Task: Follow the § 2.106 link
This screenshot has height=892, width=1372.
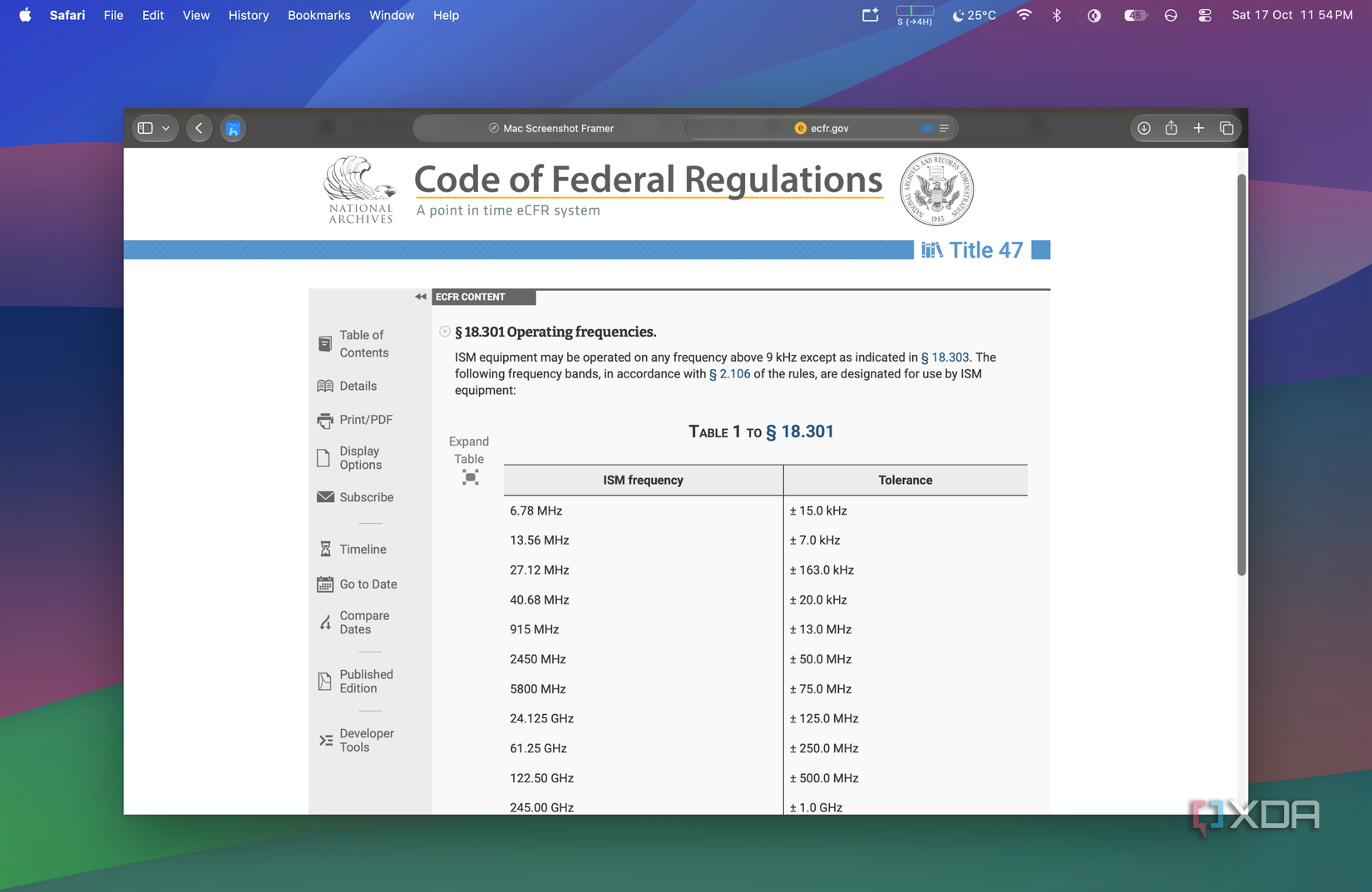Action: pyautogui.click(x=729, y=374)
